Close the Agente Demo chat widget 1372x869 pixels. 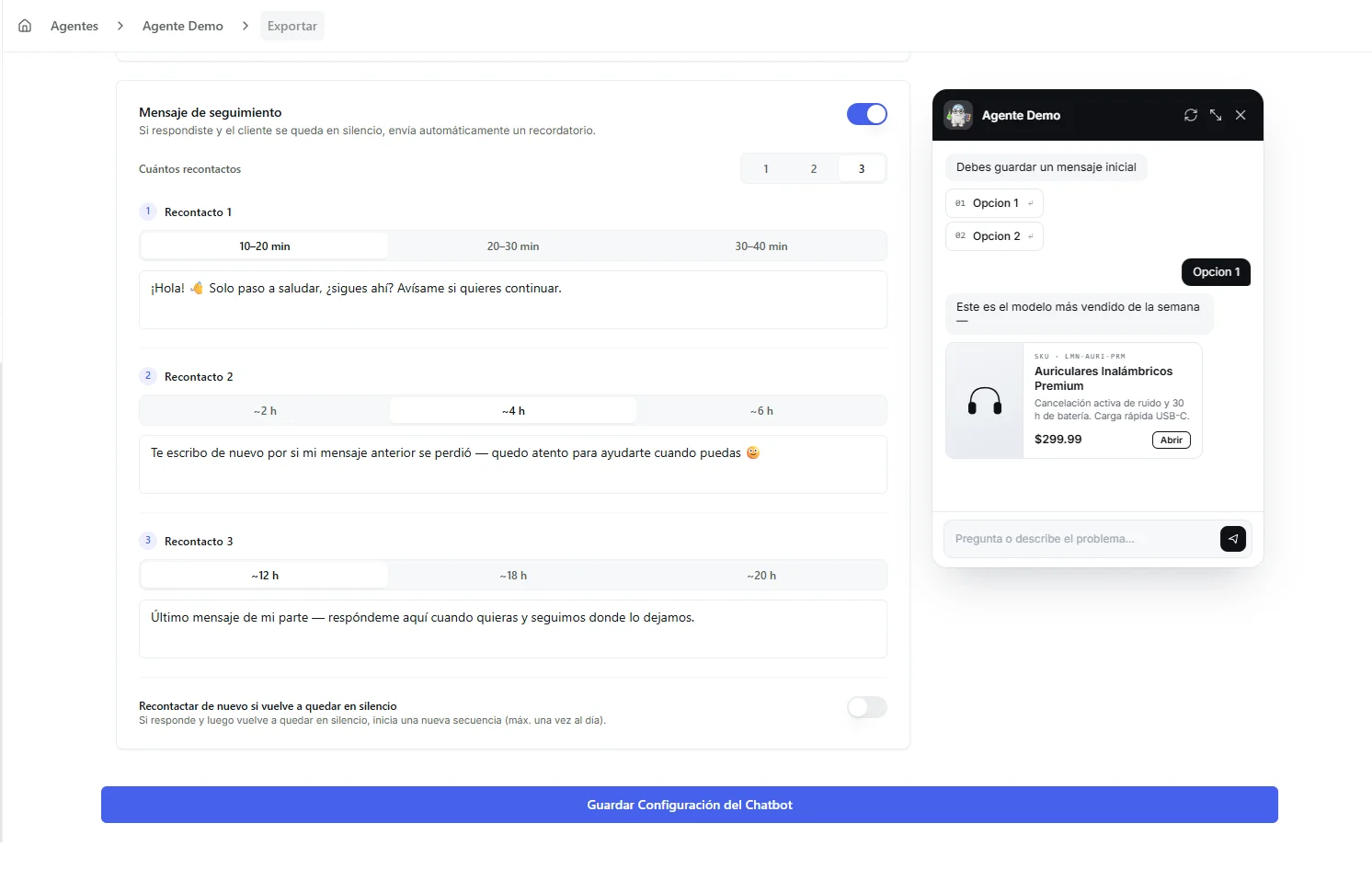pyautogui.click(x=1241, y=115)
